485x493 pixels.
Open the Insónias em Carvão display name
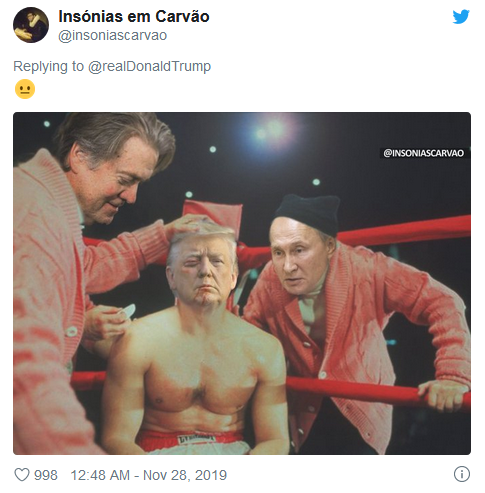point(134,16)
